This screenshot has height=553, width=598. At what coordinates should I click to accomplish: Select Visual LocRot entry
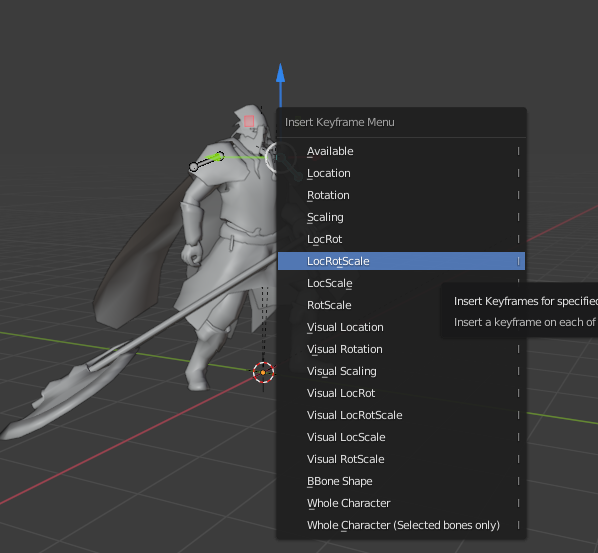tap(401, 393)
